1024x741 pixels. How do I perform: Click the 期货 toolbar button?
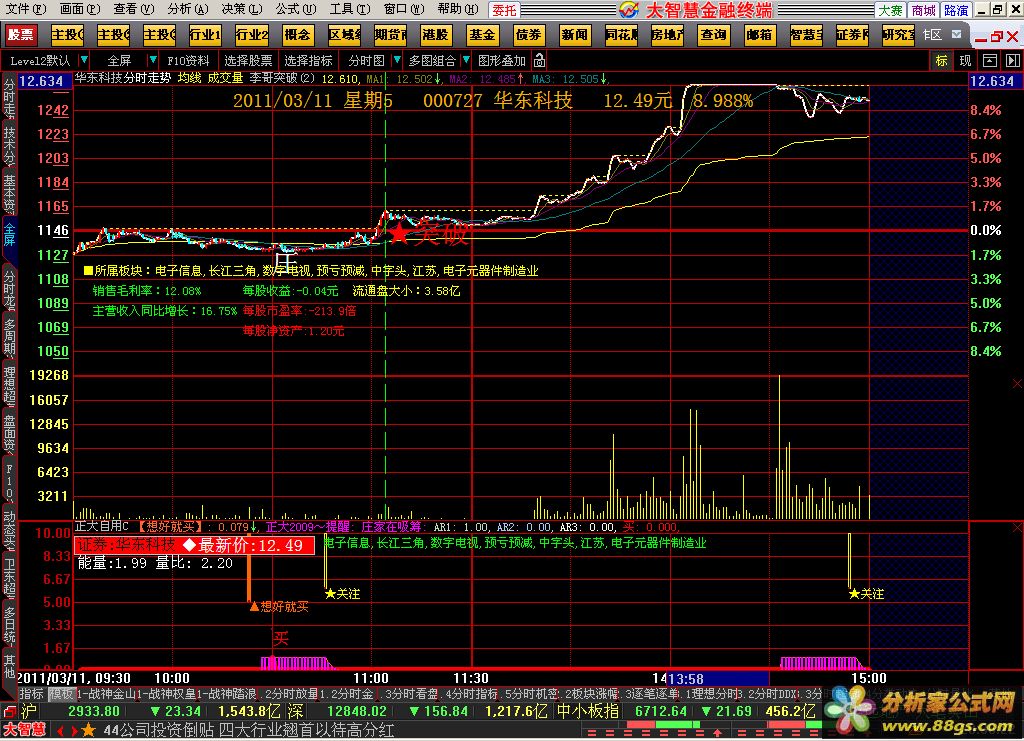click(391, 35)
